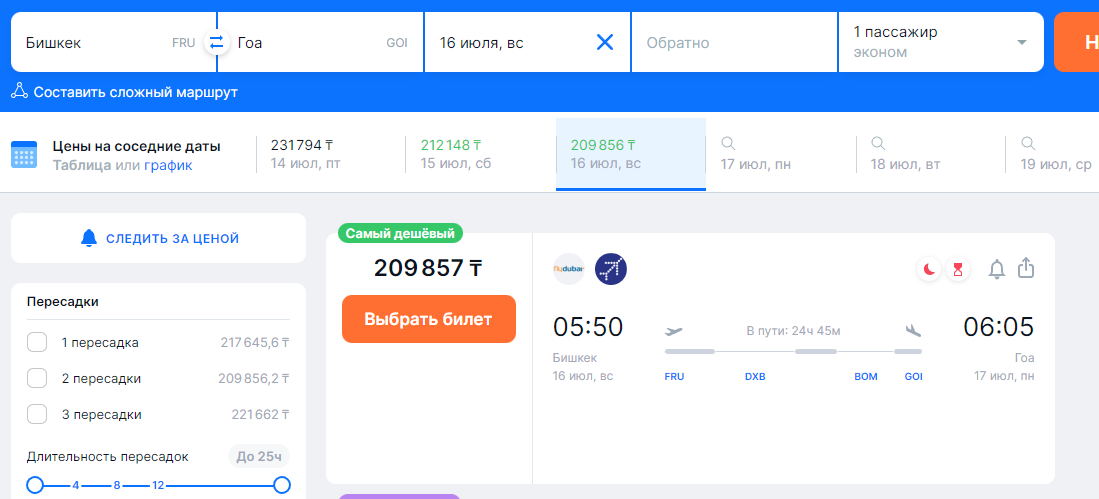Swap origin and destination cities icon

tap(216, 42)
